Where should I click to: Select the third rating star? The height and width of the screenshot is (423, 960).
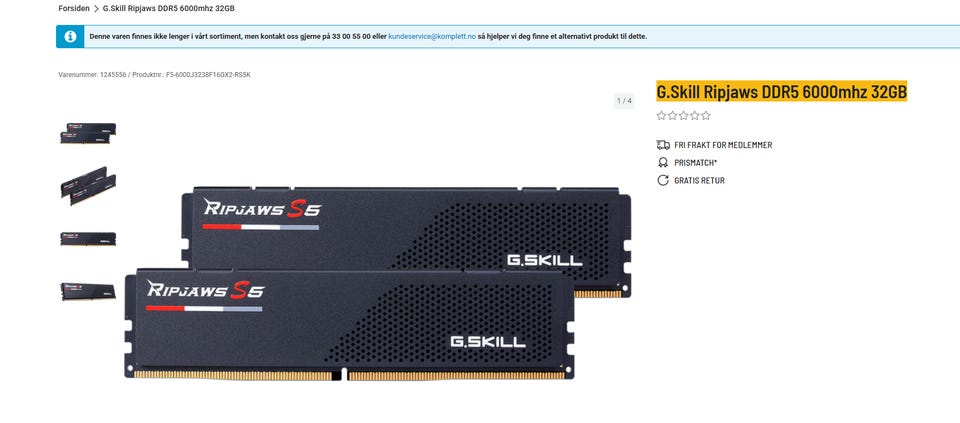click(684, 116)
